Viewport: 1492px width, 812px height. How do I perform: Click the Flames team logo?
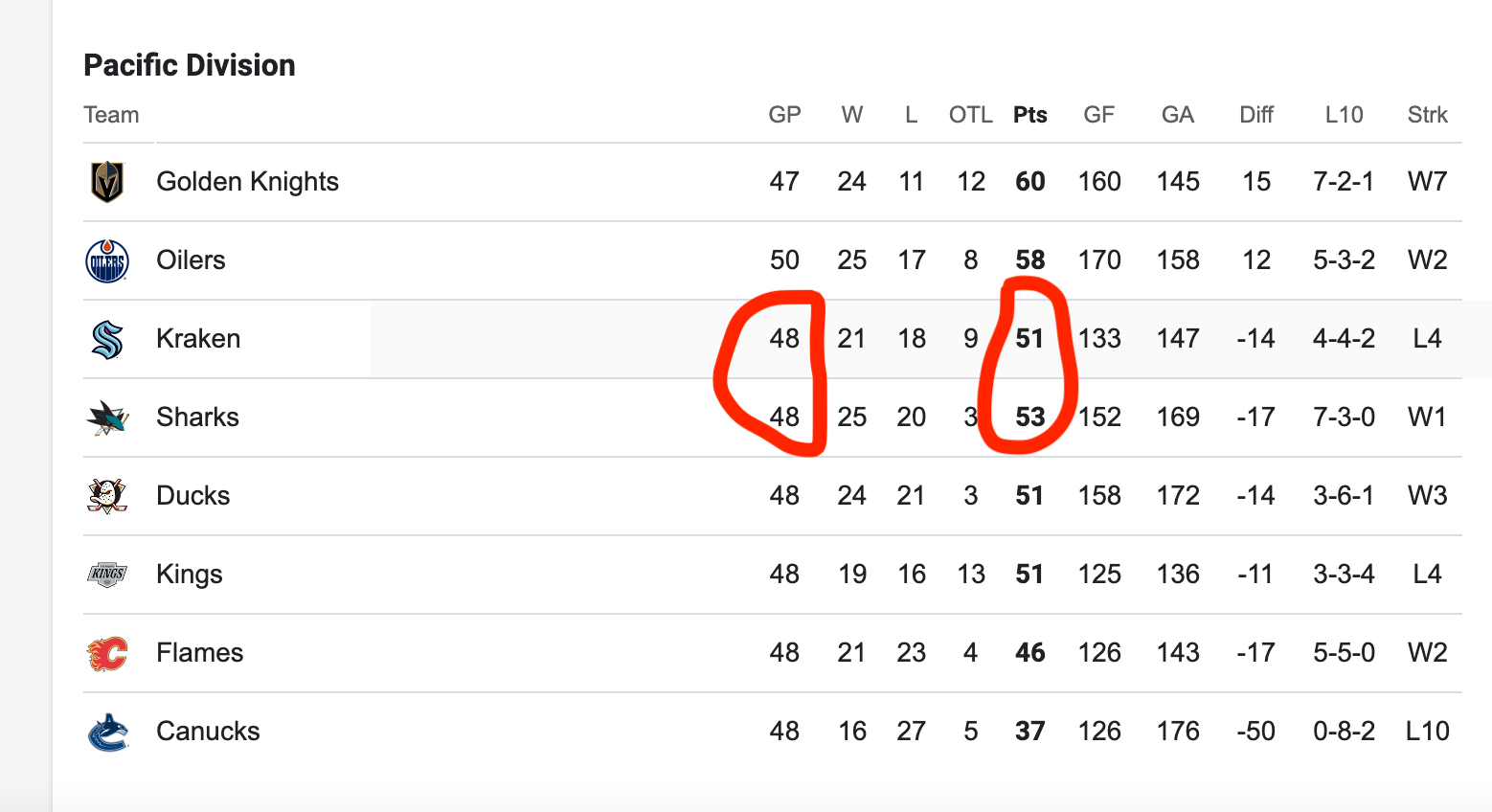pos(107,653)
